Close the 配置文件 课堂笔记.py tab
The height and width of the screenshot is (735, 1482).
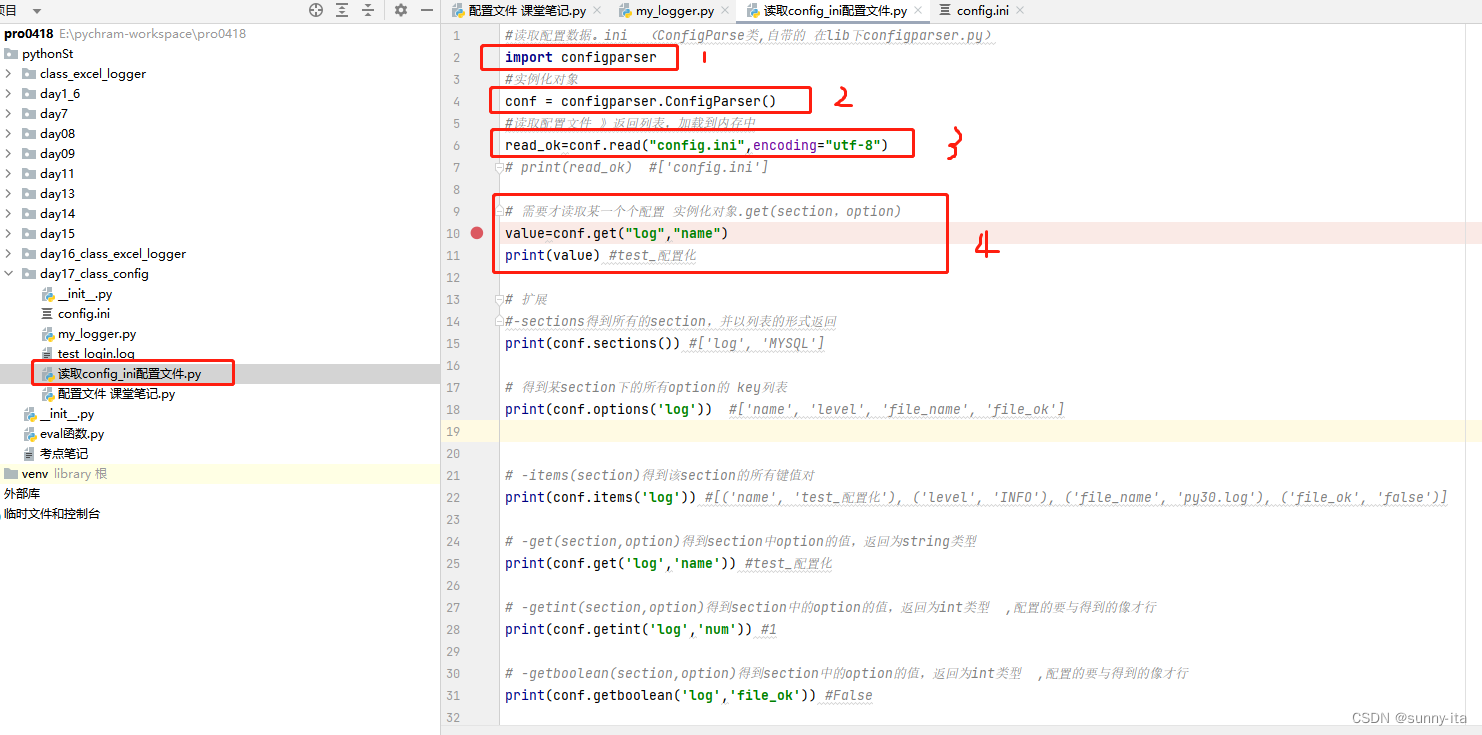pyautogui.click(x=597, y=11)
